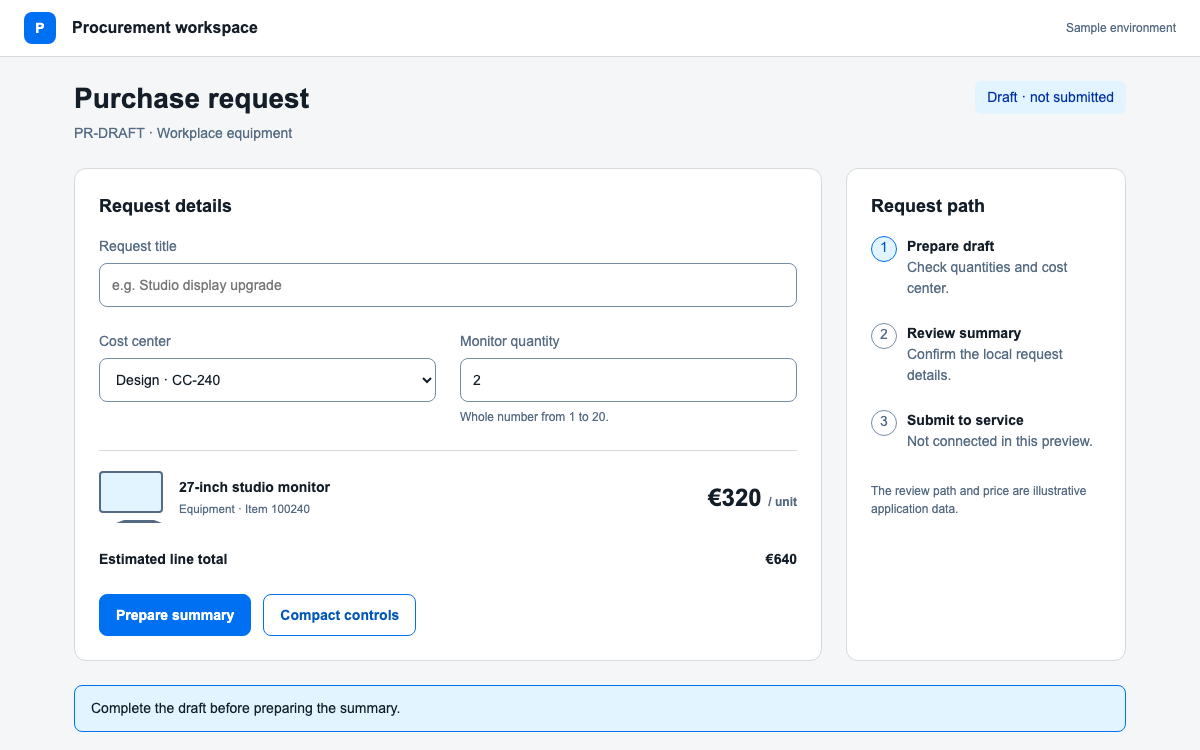Screen dimensions: 1200x750
Task: Click the 'Request details' heading
Action: pos(165,206)
